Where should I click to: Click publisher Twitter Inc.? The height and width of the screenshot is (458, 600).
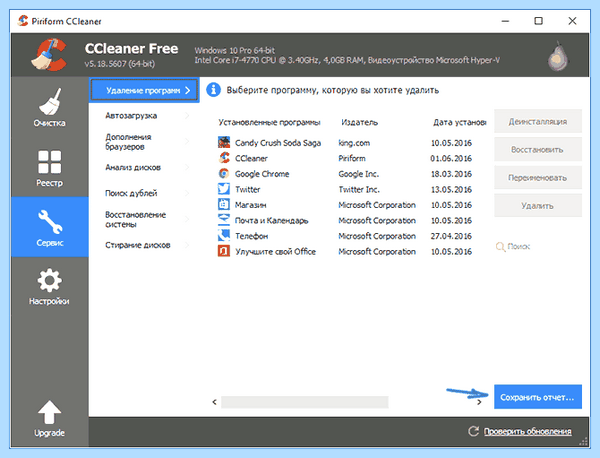tap(359, 189)
